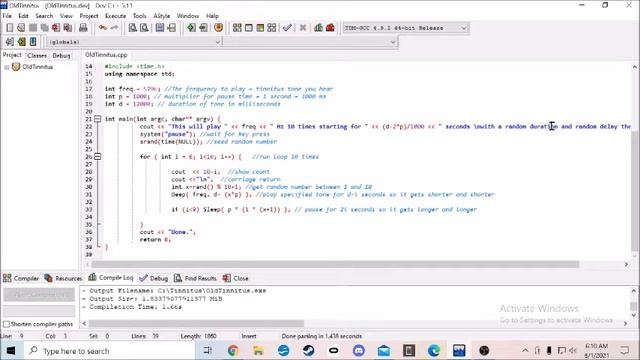
Task: Click the first icon in the project toolbar row
Action: click(x=9, y=42)
